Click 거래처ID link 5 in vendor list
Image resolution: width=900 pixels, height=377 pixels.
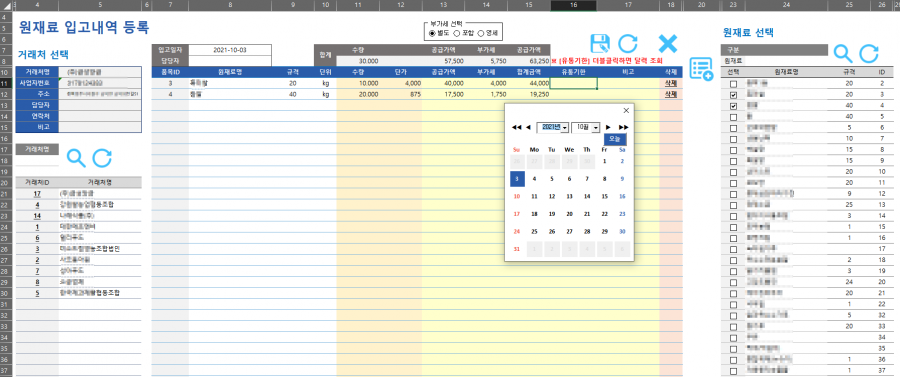(37, 293)
